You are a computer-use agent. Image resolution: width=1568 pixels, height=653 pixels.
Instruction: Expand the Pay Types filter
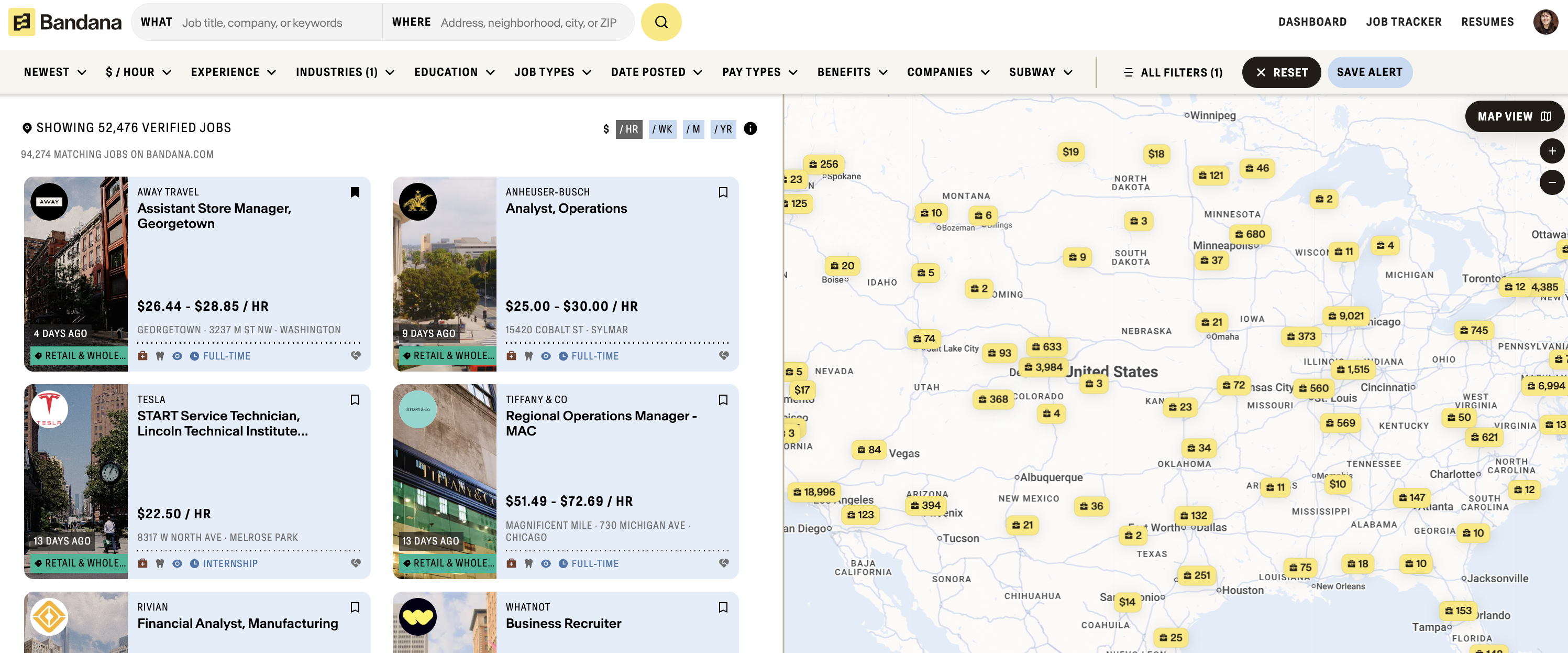(x=760, y=72)
